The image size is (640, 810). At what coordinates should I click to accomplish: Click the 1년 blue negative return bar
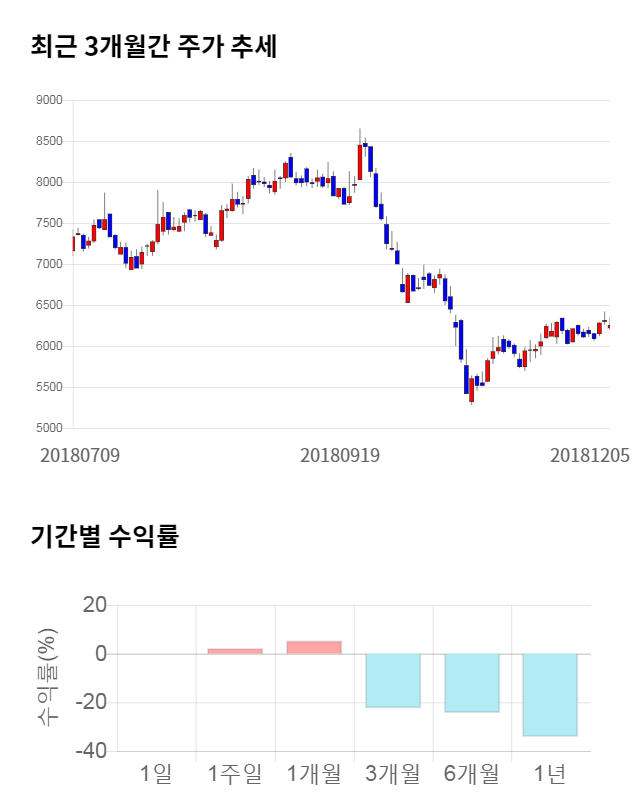550,694
